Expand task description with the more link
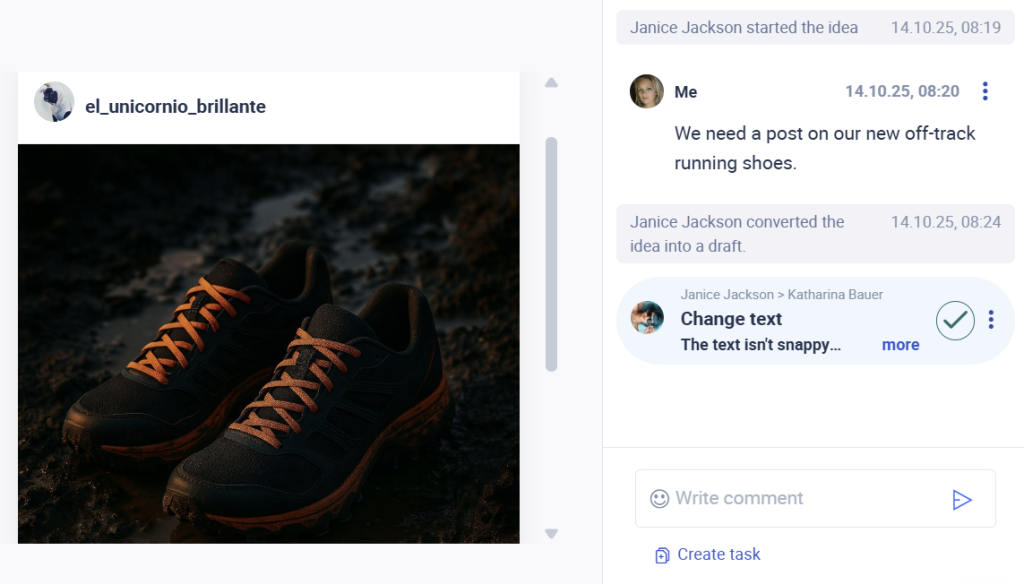The image size is (1024, 584). [900, 344]
